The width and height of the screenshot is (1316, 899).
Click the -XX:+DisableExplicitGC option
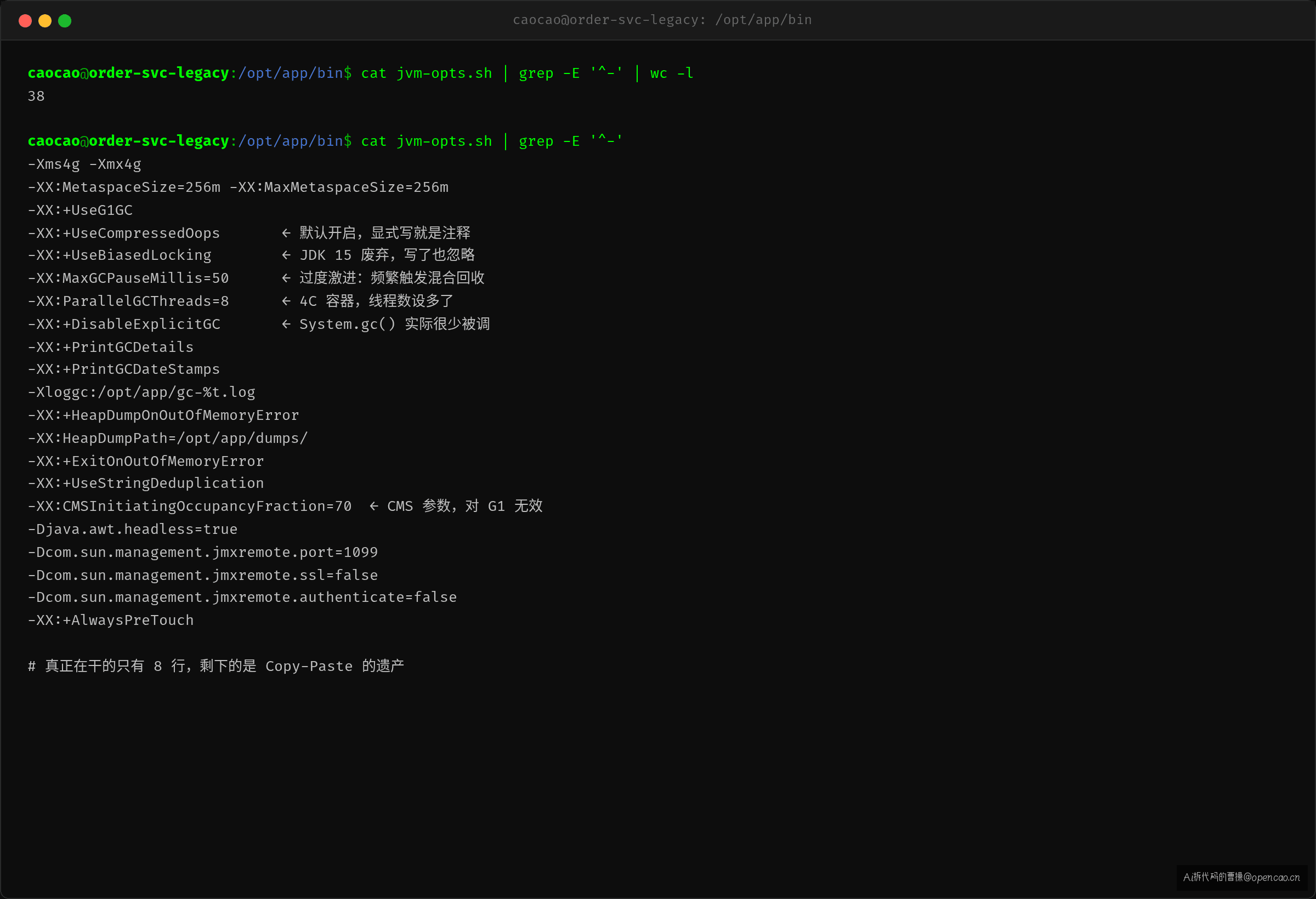tap(123, 324)
